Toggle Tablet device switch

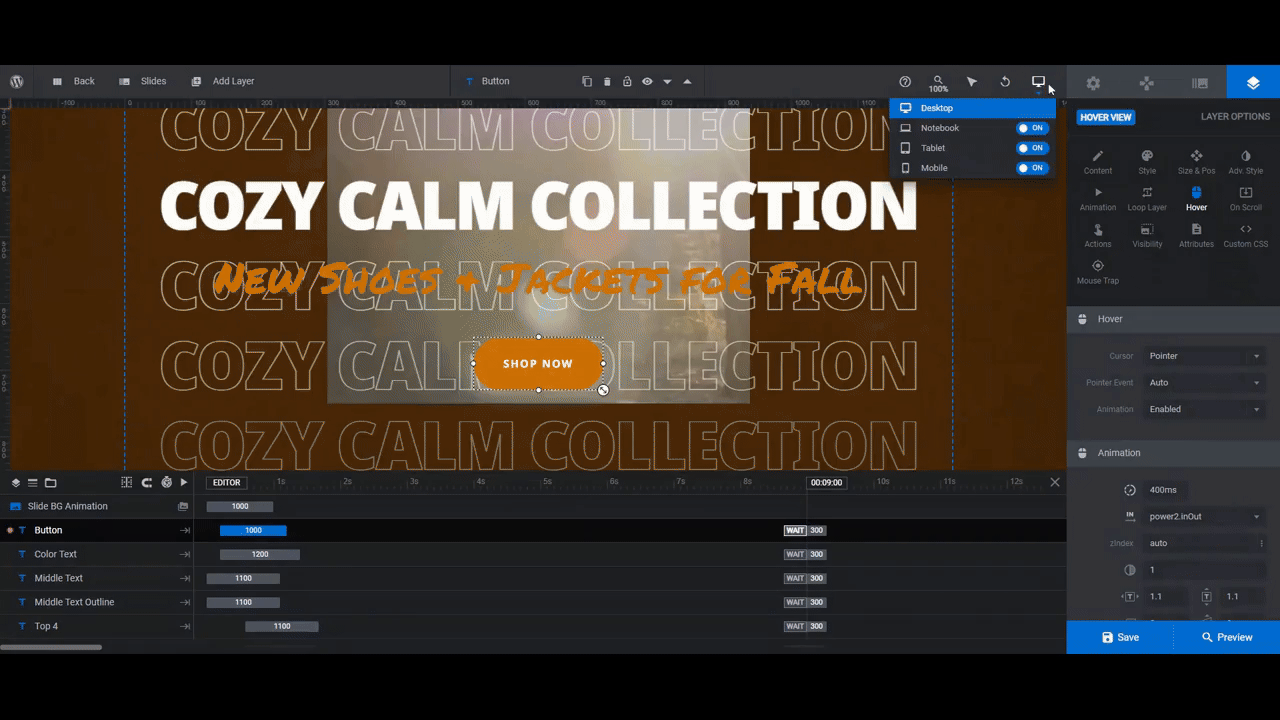click(x=1031, y=148)
